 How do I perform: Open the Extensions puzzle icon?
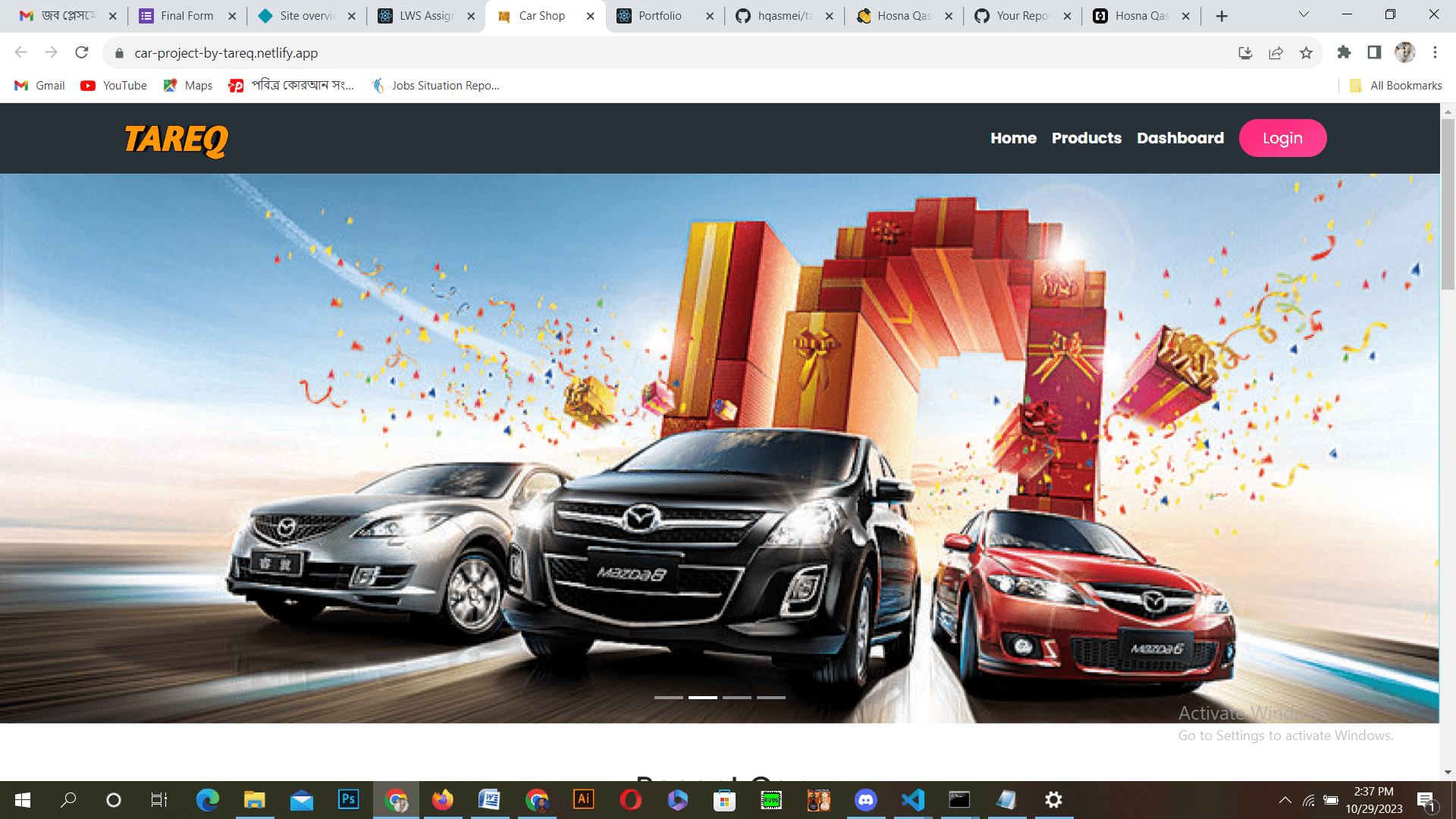(x=1344, y=52)
